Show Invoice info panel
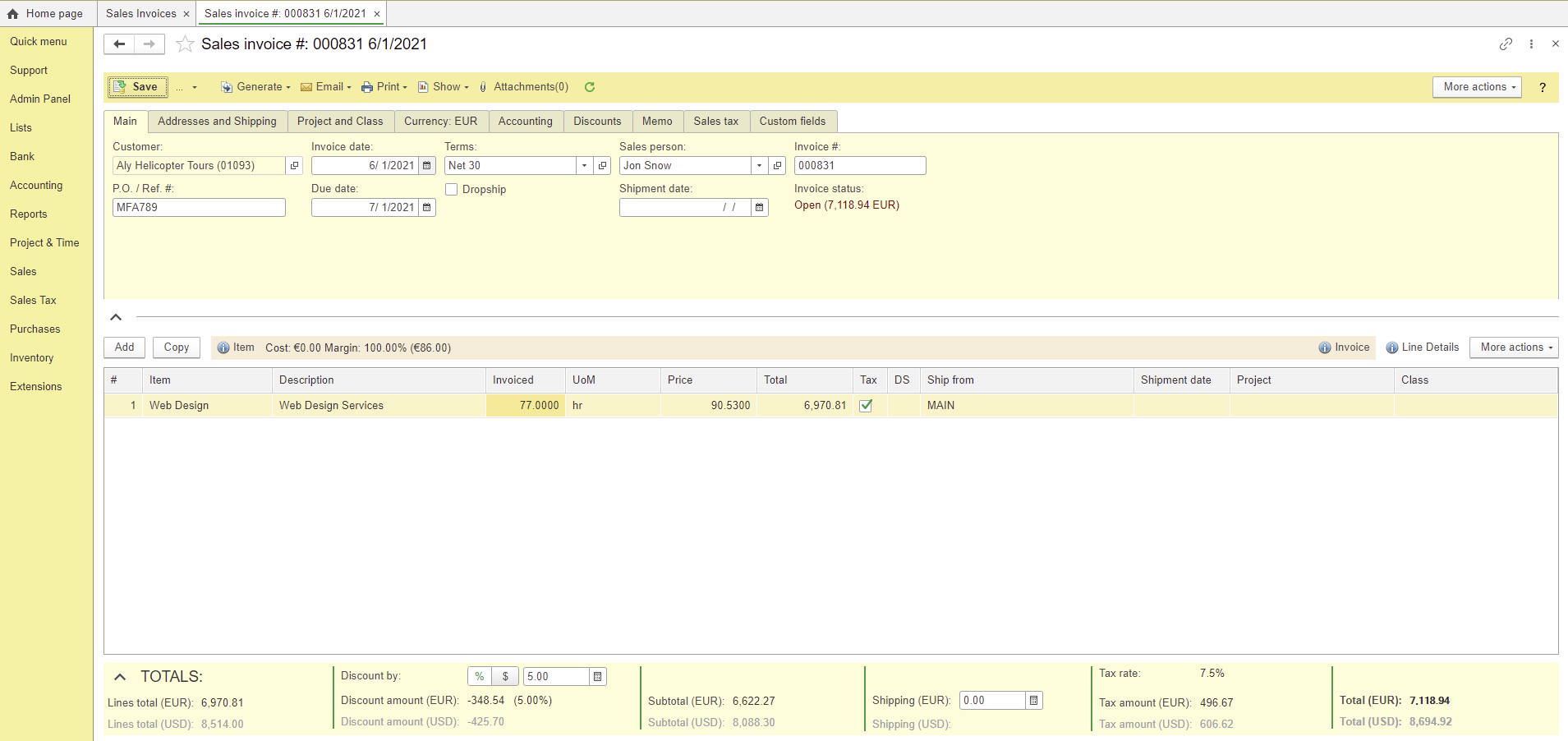1568x741 pixels. pyautogui.click(x=1344, y=347)
